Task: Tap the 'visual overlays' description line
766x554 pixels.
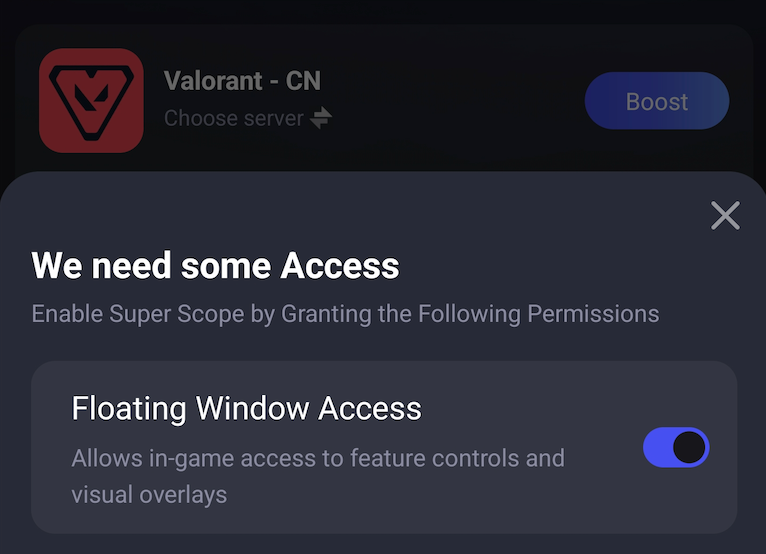Action: coord(149,494)
